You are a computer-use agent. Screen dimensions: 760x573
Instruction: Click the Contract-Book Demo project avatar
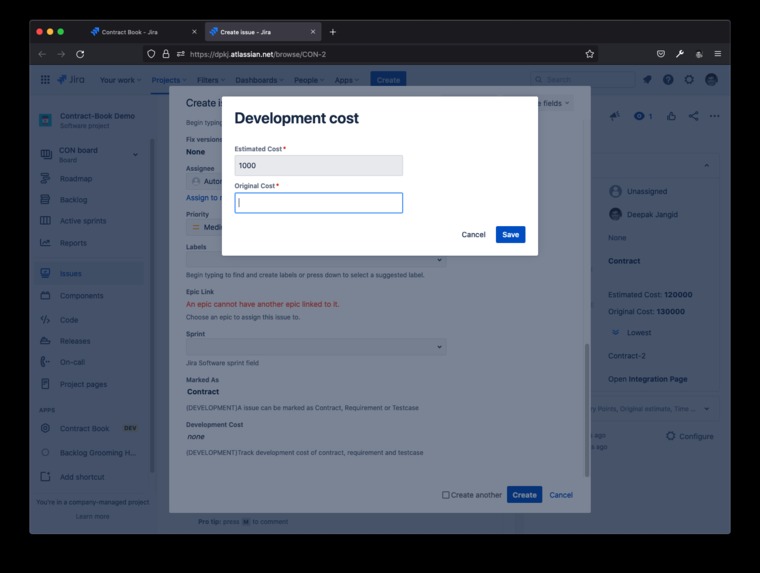(45, 120)
